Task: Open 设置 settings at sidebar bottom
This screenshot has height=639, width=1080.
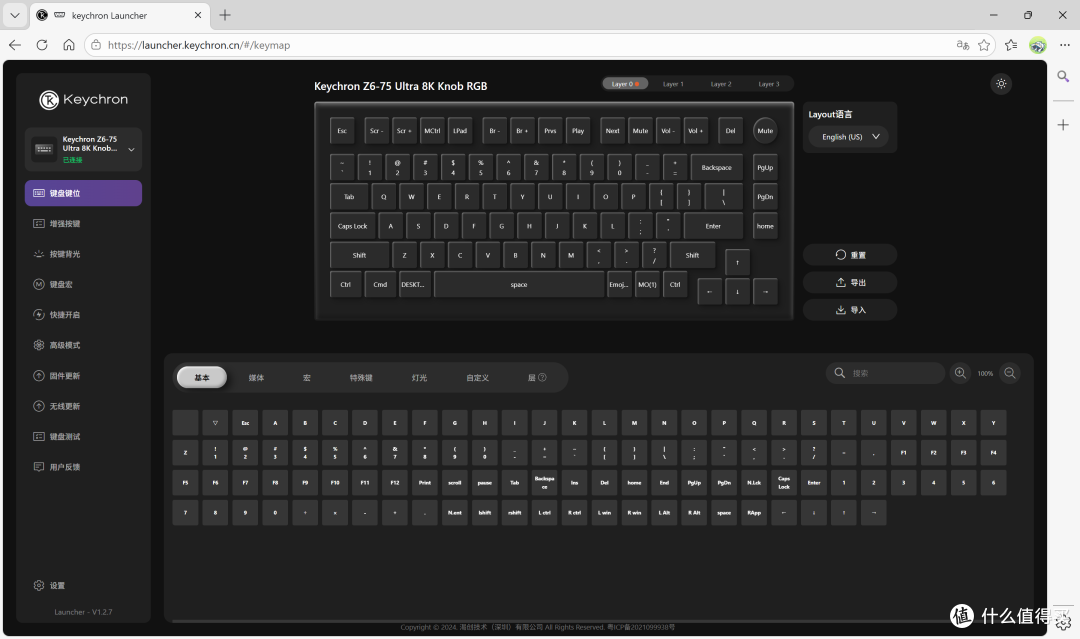Action: [50, 585]
